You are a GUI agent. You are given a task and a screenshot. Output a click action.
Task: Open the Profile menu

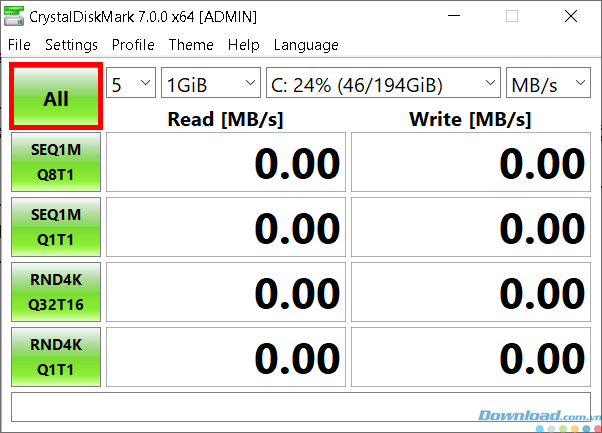pos(133,45)
